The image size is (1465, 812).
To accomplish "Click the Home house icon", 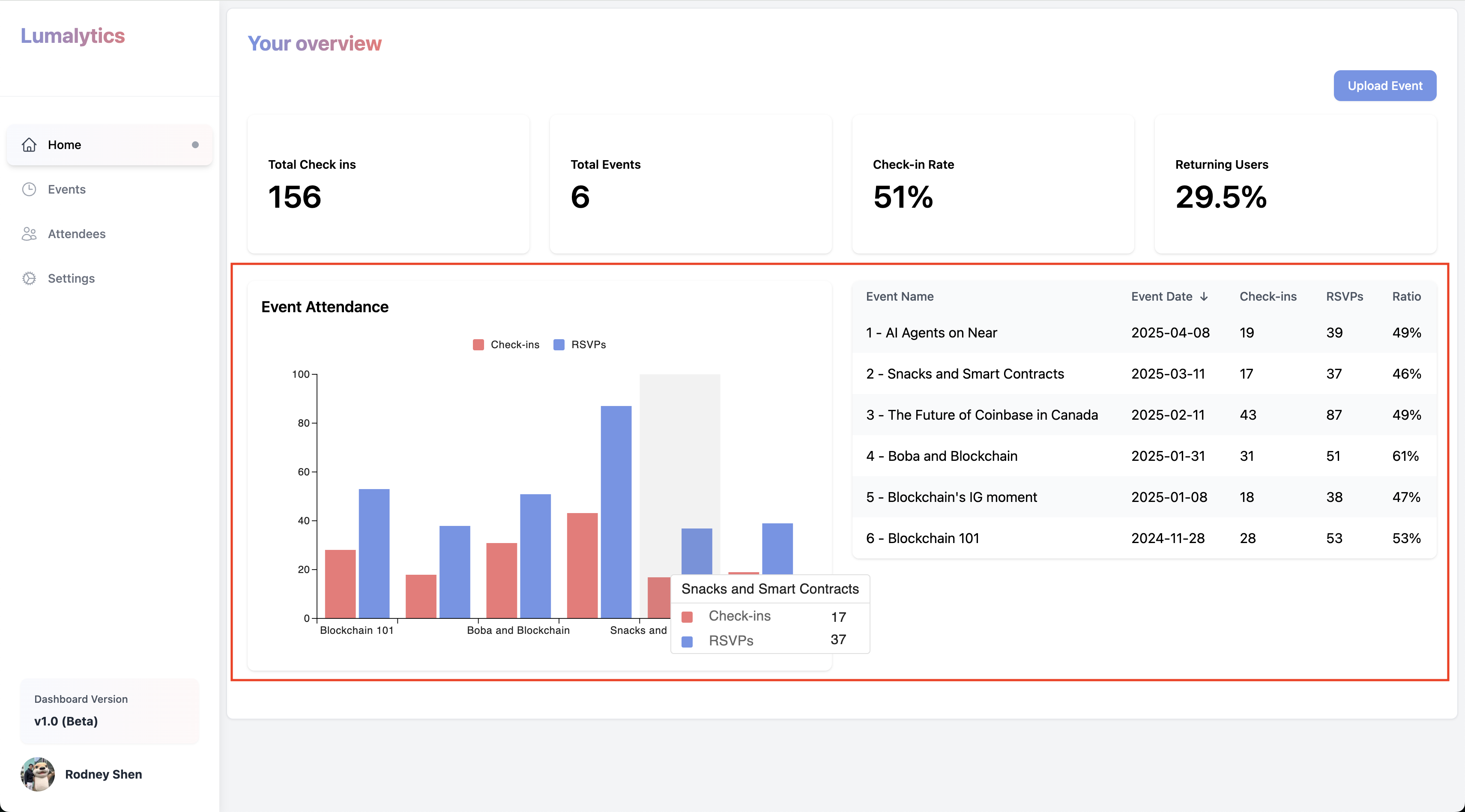I will [29, 145].
